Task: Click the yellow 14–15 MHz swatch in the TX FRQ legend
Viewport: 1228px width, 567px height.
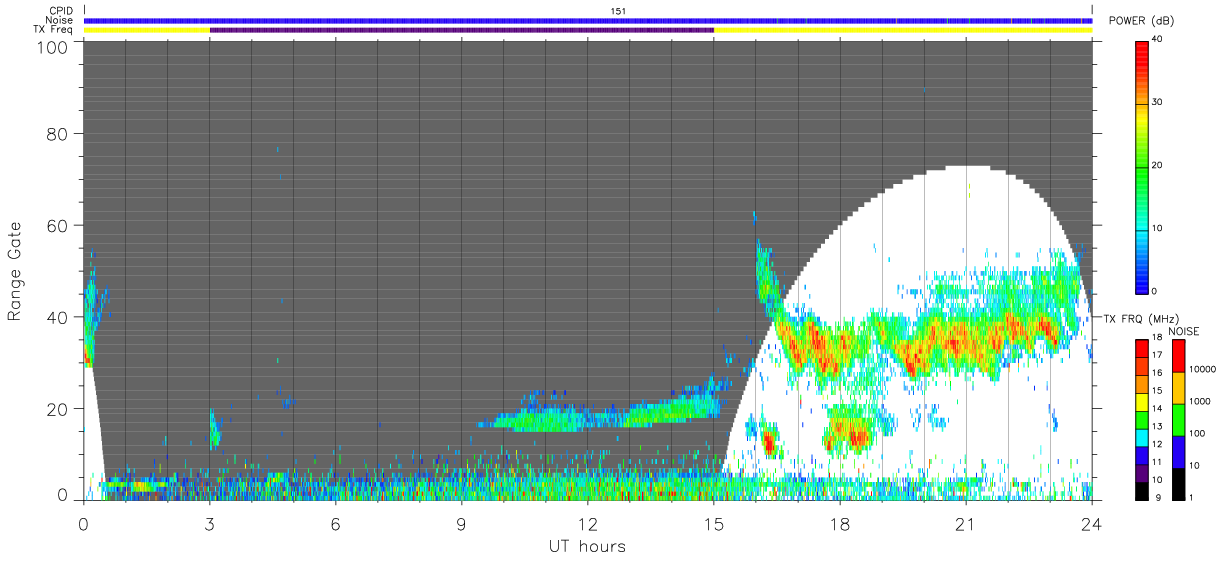Action: click(x=1142, y=402)
